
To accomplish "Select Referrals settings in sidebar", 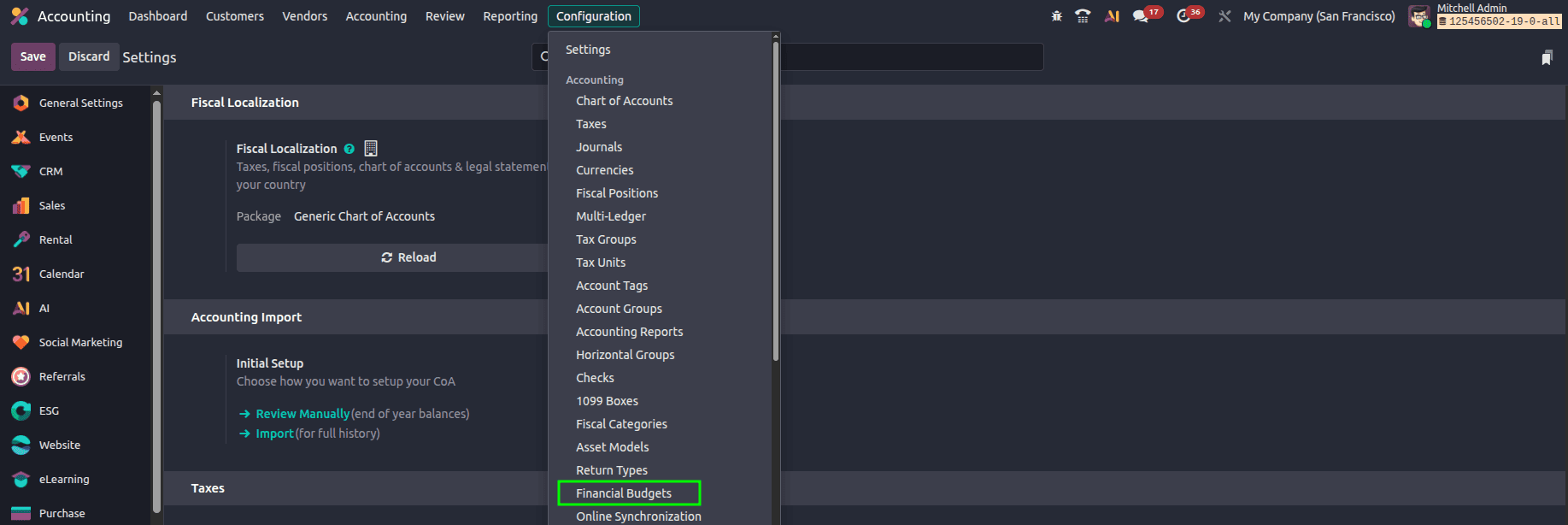I will [x=75, y=376].
